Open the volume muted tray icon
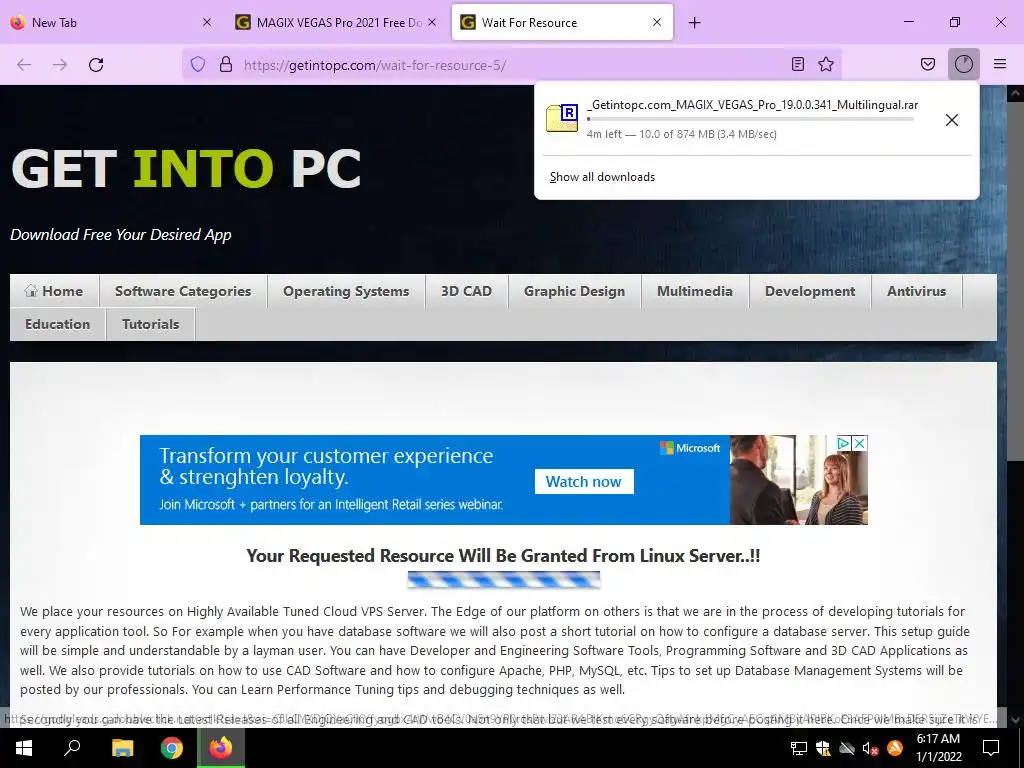Image resolution: width=1024 pixels, height=768 pixels. pos(870,748)
